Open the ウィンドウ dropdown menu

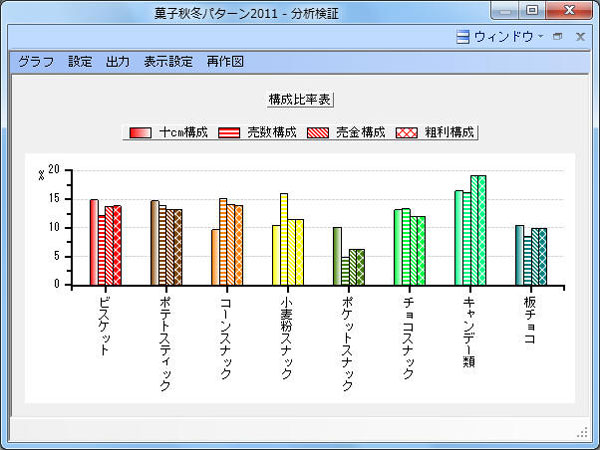509,37
